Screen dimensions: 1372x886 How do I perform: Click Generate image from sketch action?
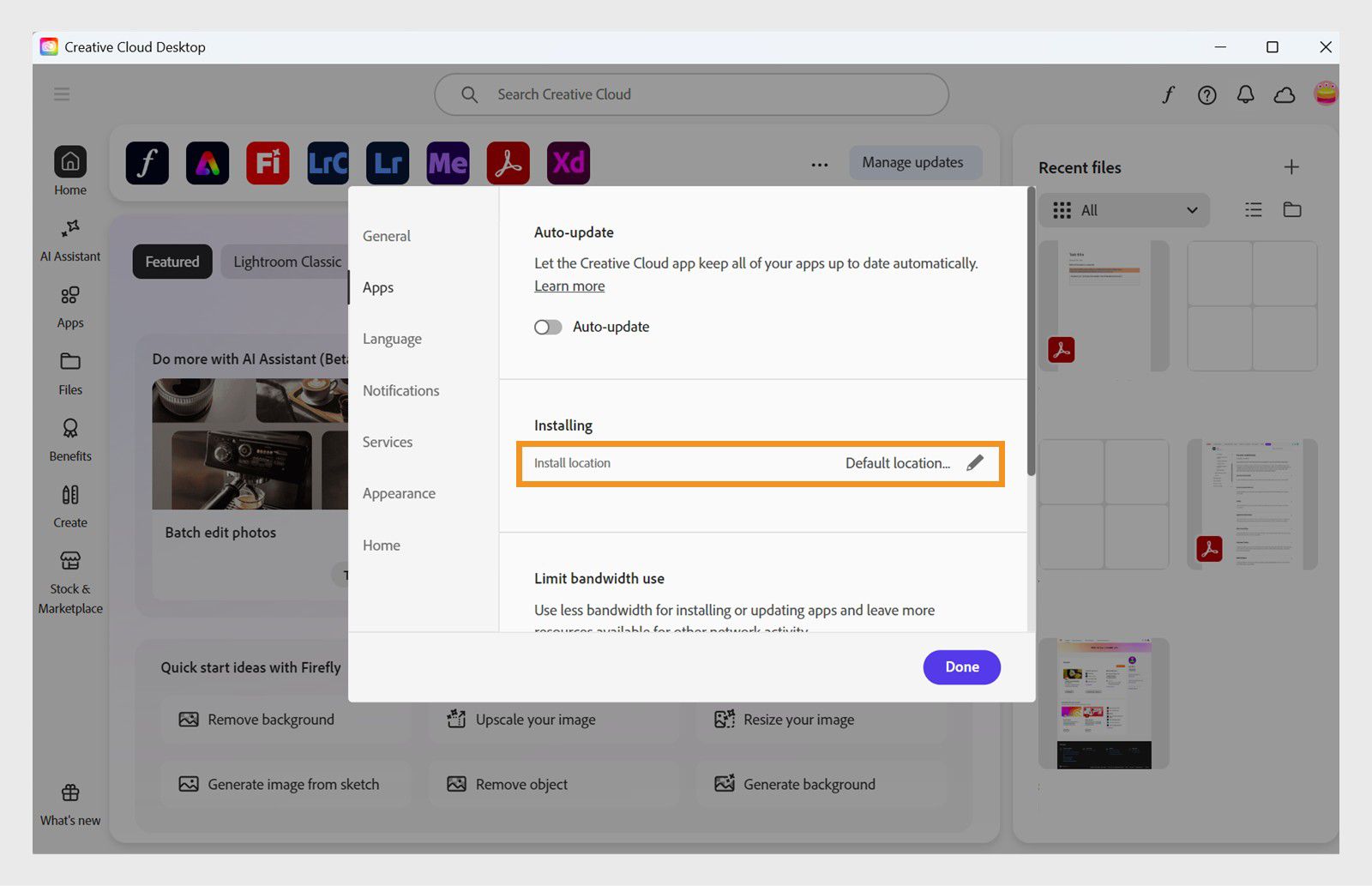286,784
